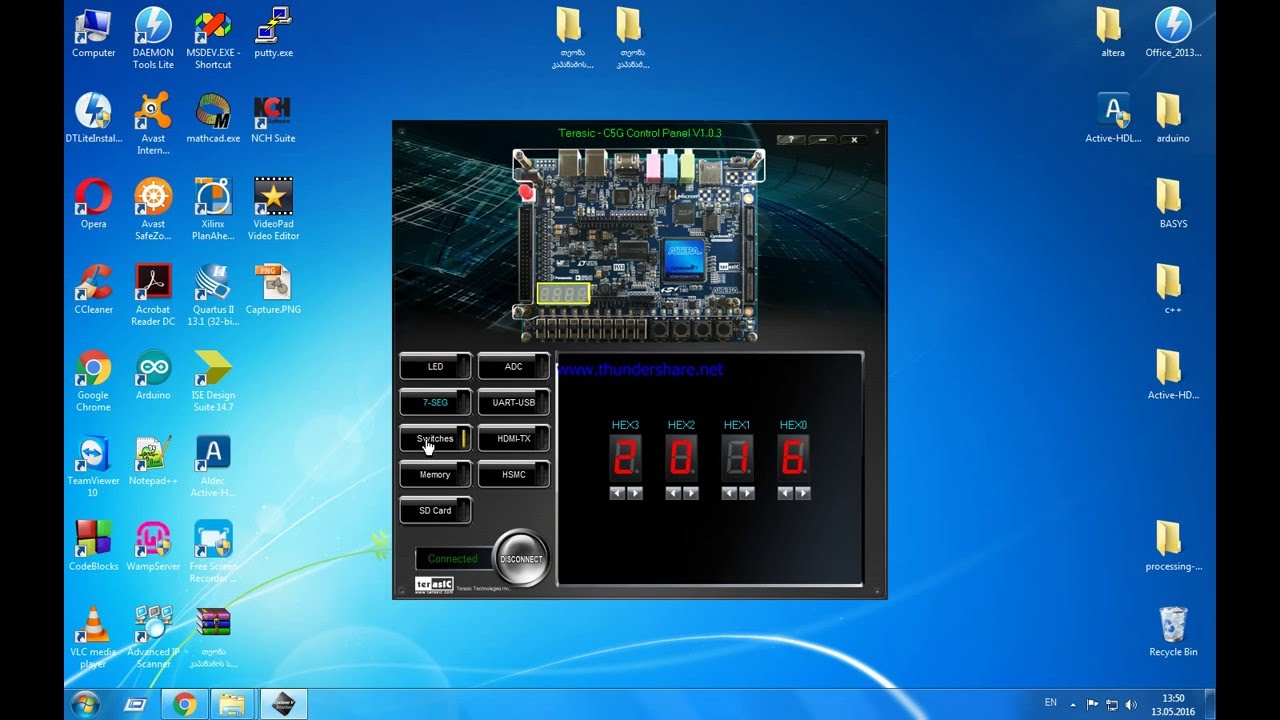Click the round DISCONNECT button

tap(521, 559)
